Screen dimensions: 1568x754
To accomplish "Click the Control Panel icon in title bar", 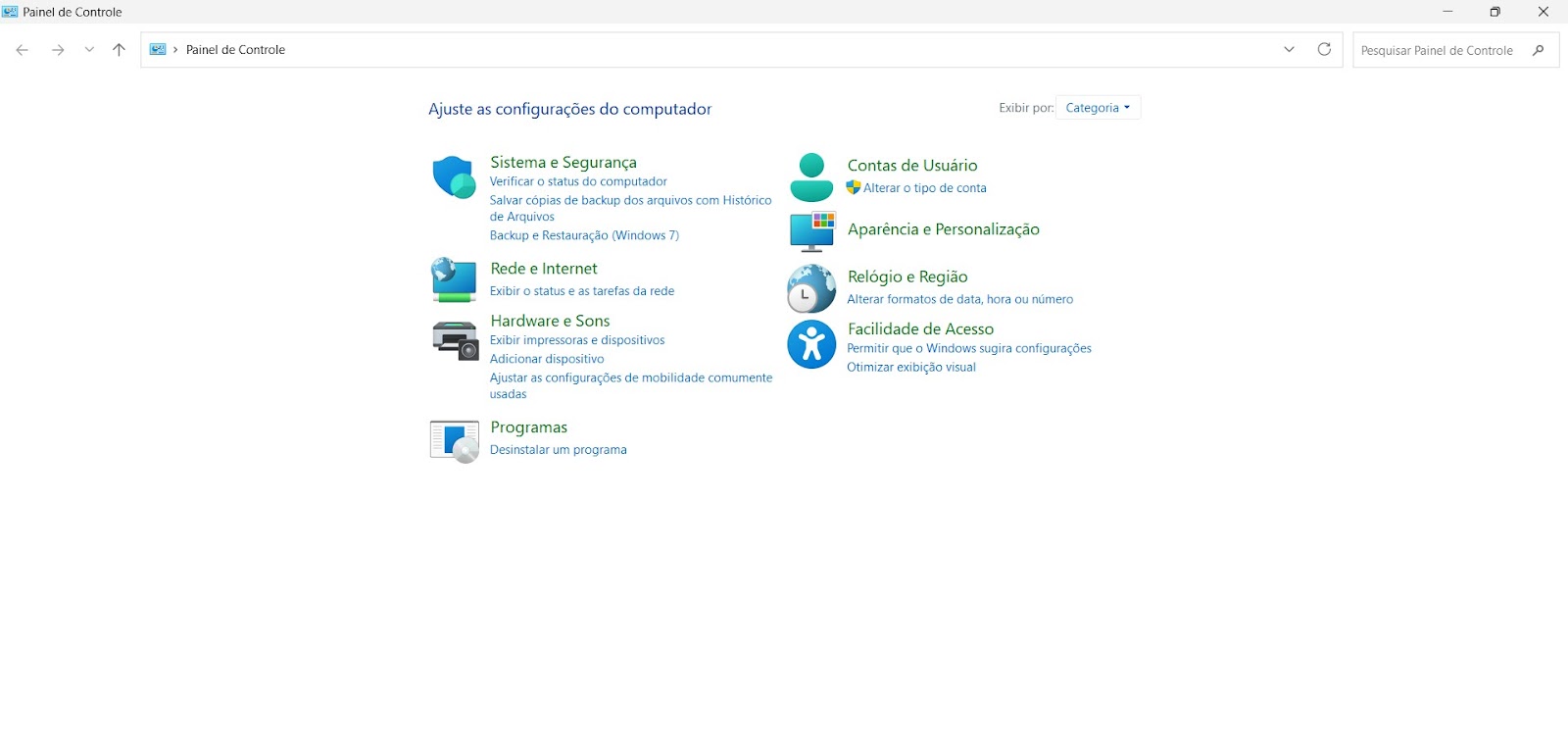I will 10,12.
